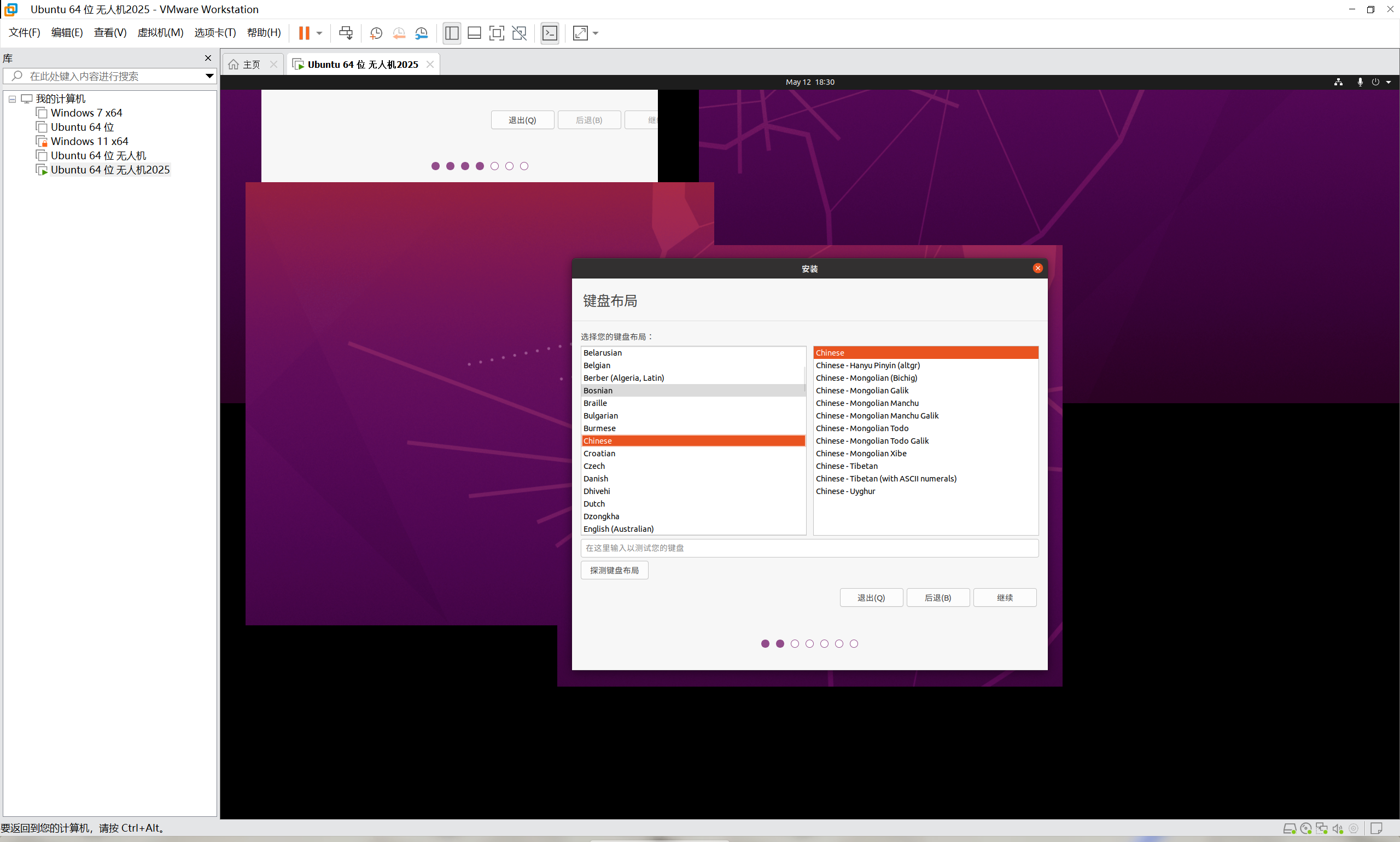1400x842 pixels.
Task: Choose Chinese - Tibetan variant
Action: coord(925,466)
